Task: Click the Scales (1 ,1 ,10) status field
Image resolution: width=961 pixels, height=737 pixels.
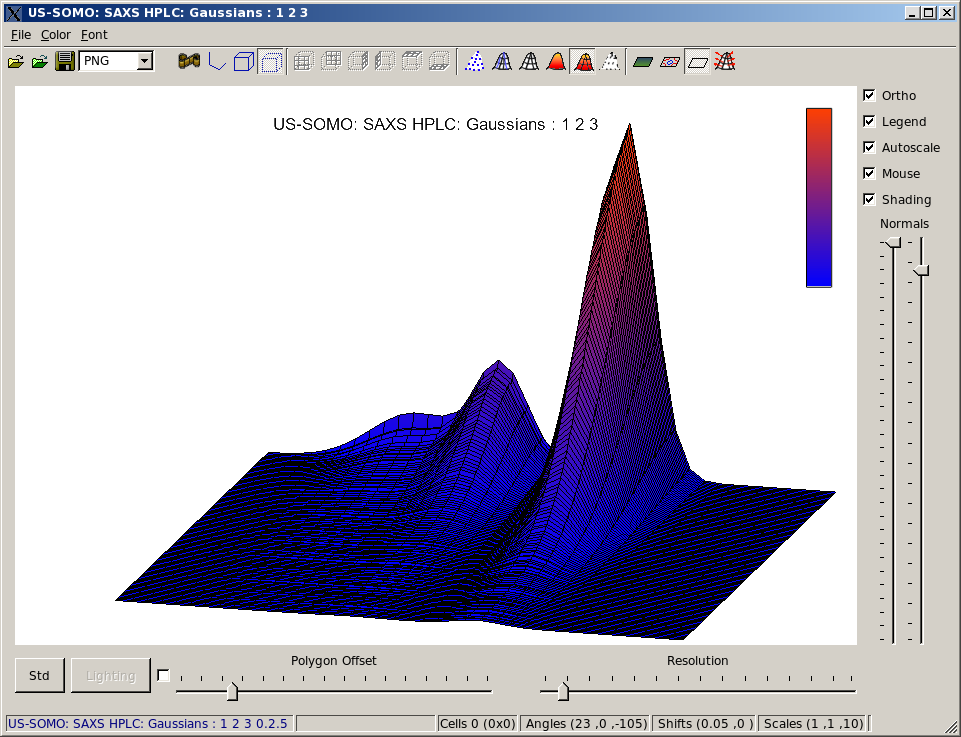Action: [814, 724]
